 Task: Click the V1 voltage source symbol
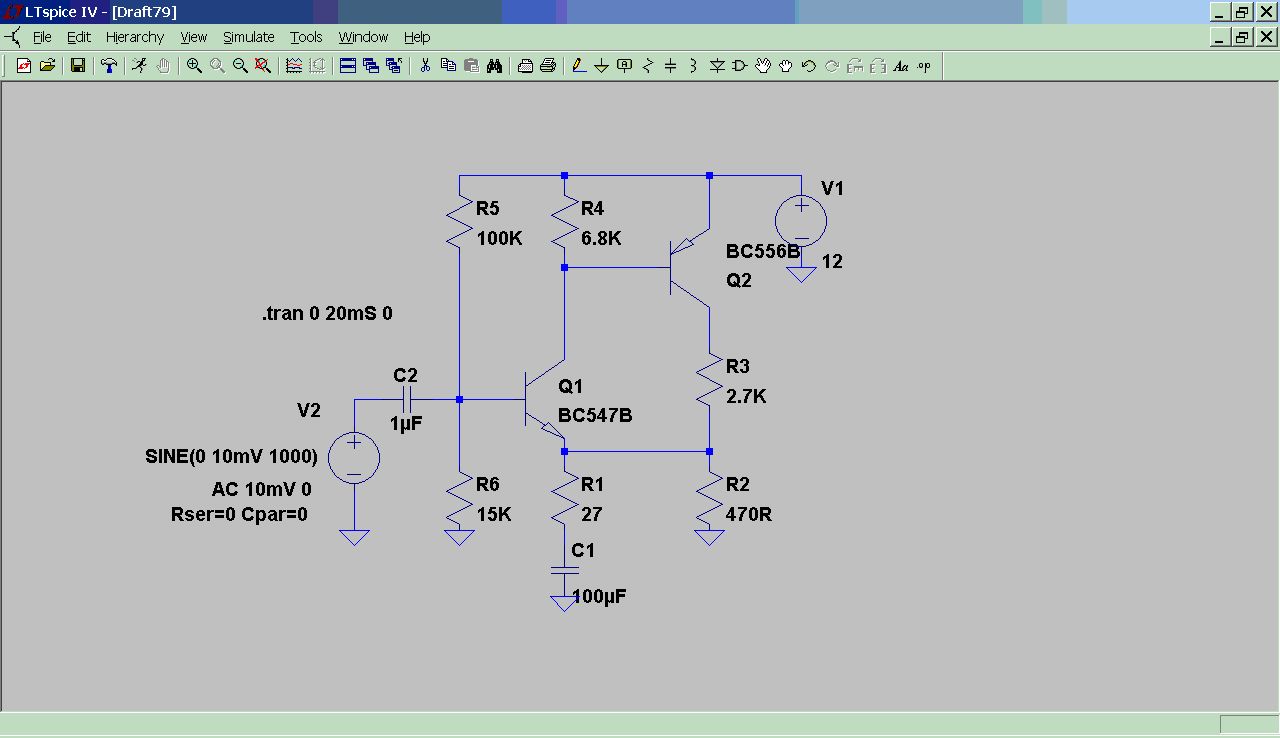pos(801,219)
